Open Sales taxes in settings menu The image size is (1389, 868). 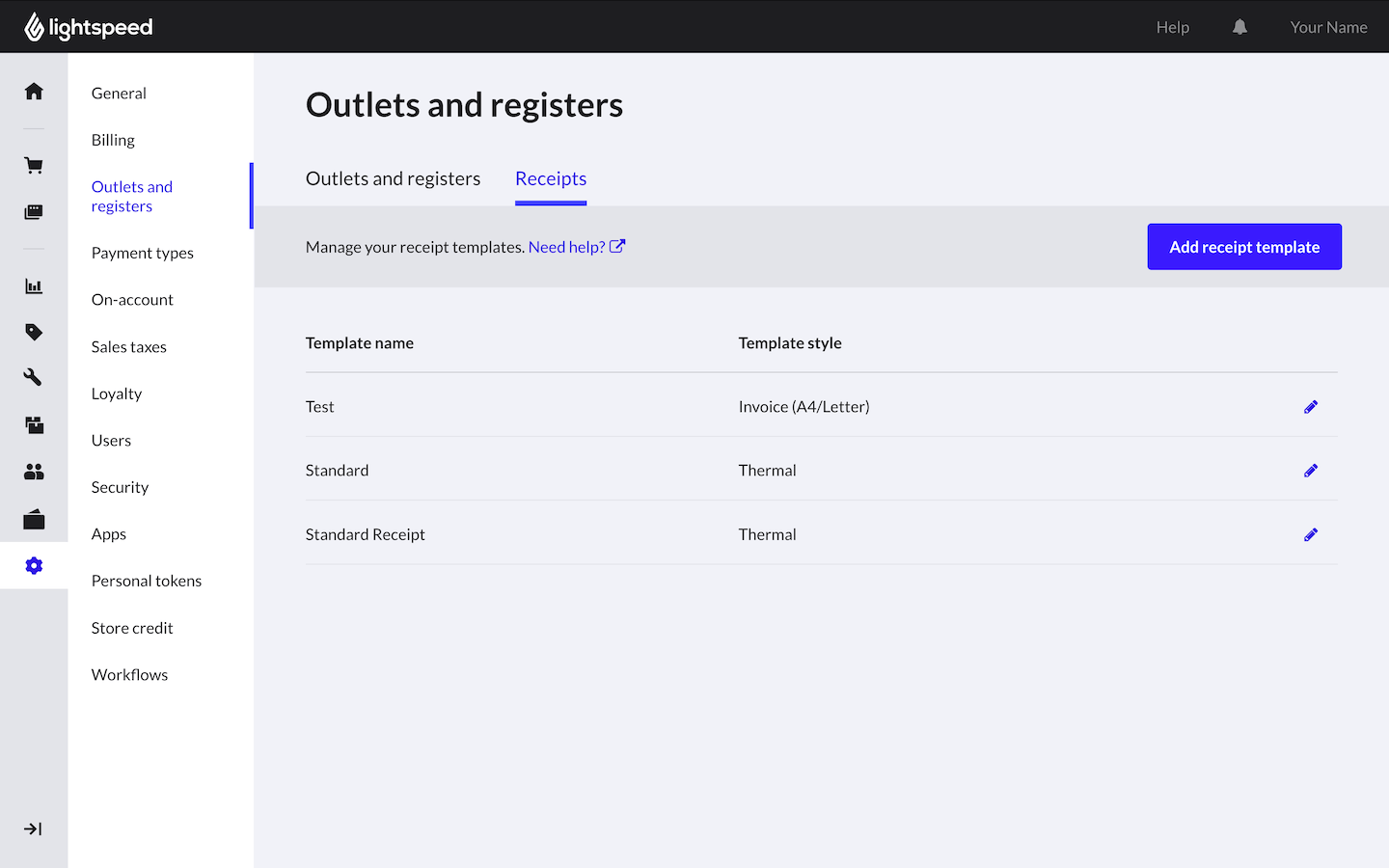(129, 347)
